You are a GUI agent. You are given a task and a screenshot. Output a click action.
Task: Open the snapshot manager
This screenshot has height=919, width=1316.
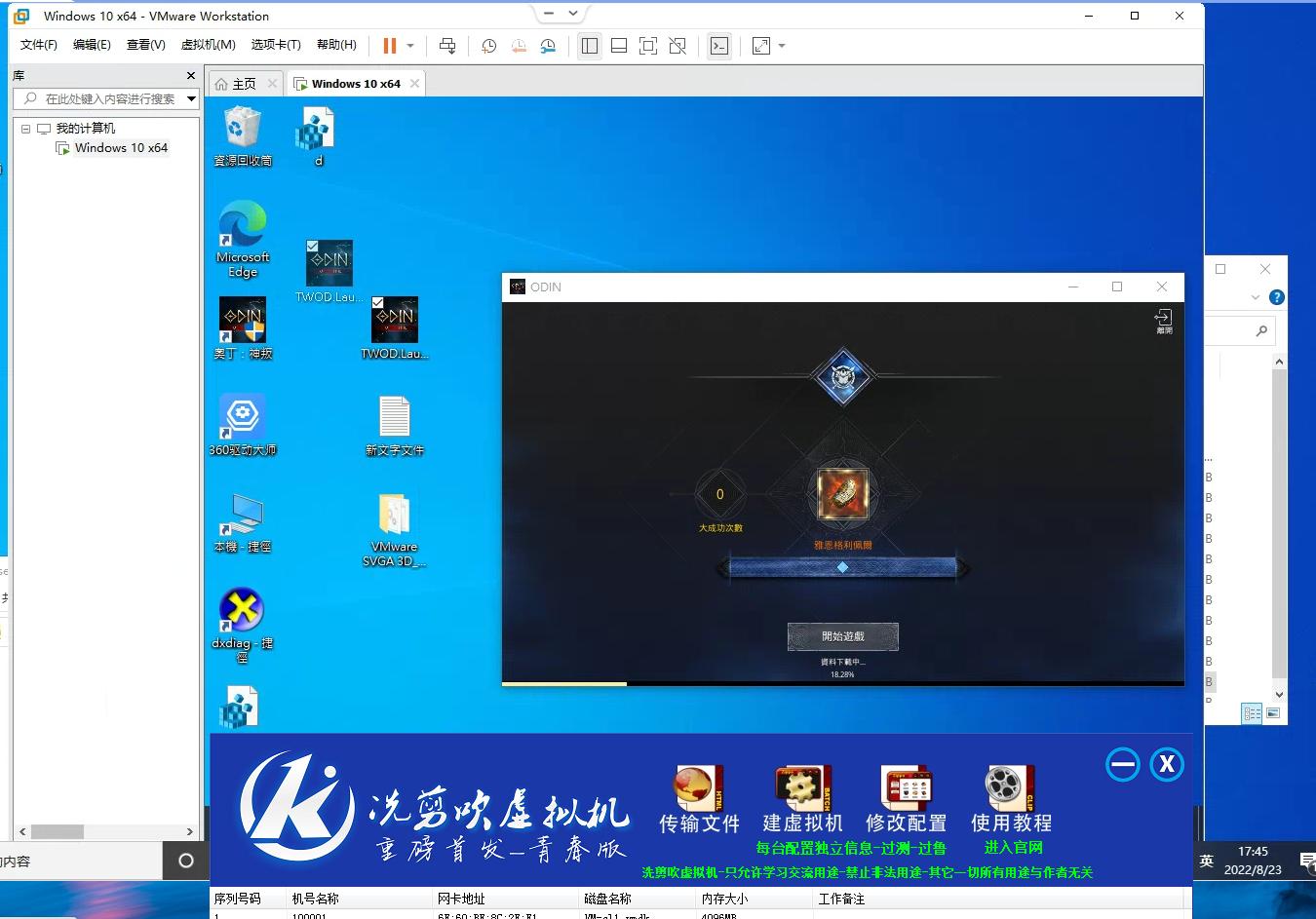[548, 46]
